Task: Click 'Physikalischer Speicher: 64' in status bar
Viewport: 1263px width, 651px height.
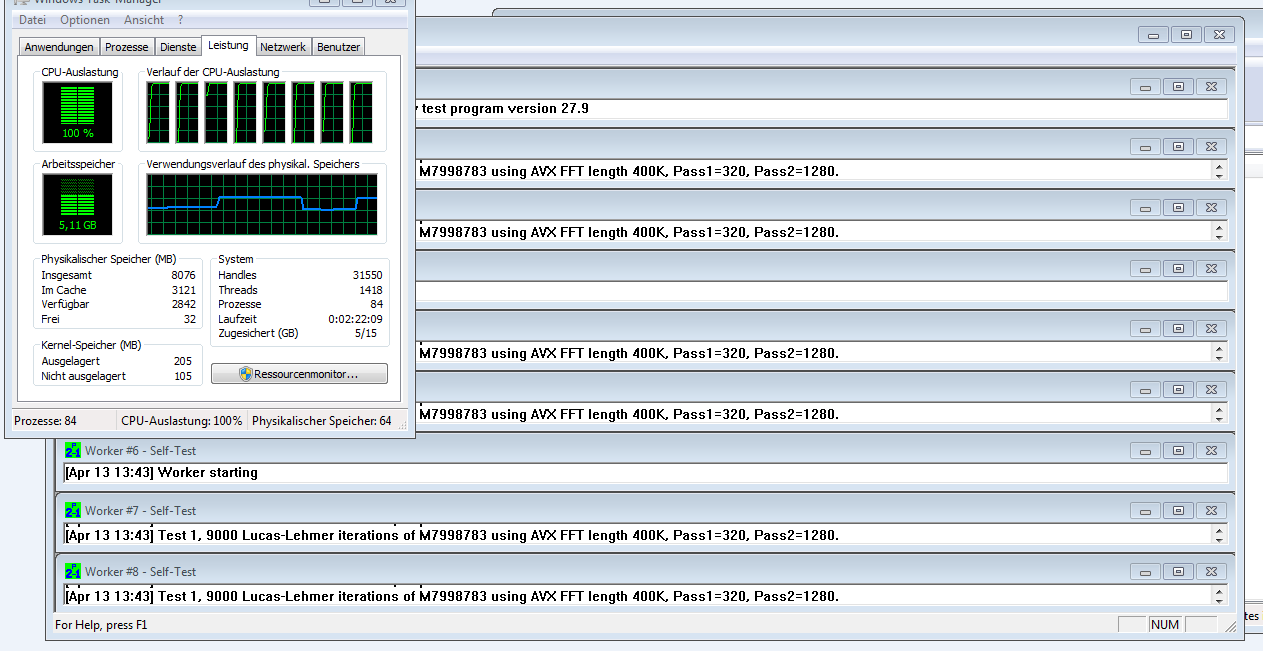Action: coord(322,421)
